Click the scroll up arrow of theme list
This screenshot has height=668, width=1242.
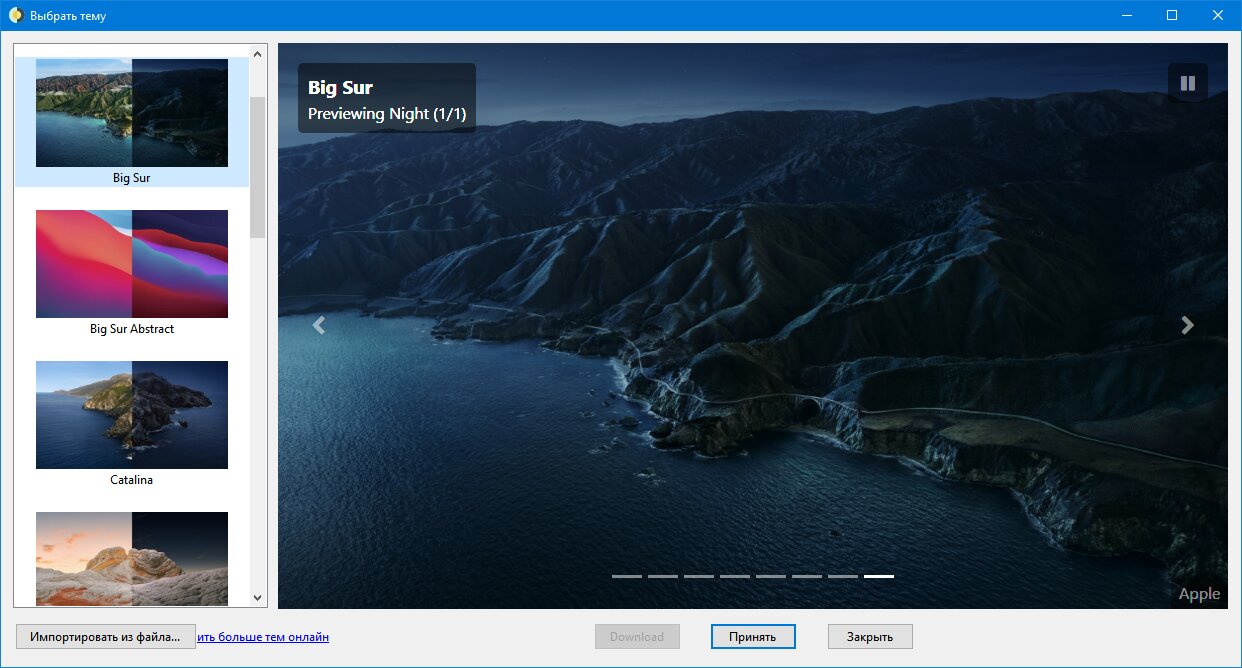[x=258, y=54]
